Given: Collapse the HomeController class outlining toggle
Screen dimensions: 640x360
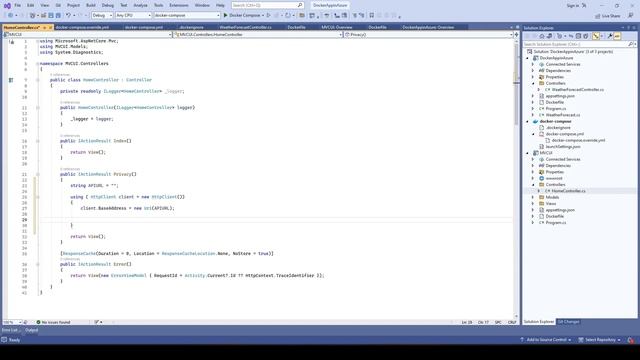Looking at the screenshot, I should click(37, 80).
